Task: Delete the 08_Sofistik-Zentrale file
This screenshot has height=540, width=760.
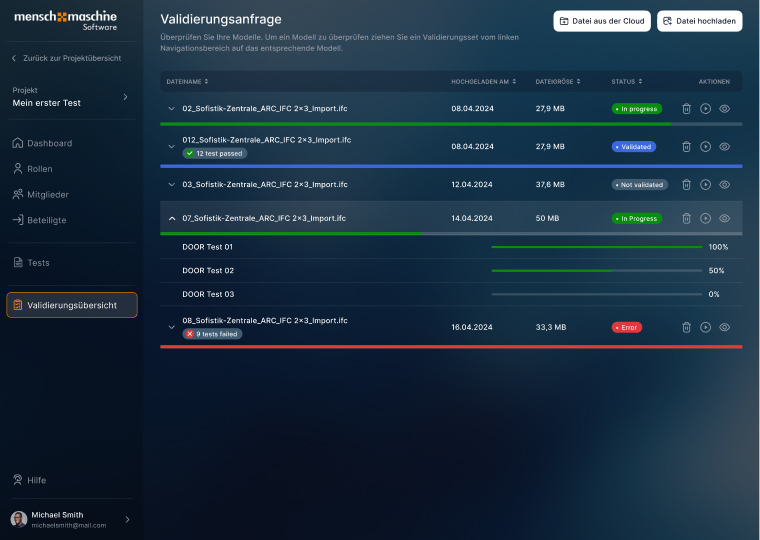Action: pos(686,327)
